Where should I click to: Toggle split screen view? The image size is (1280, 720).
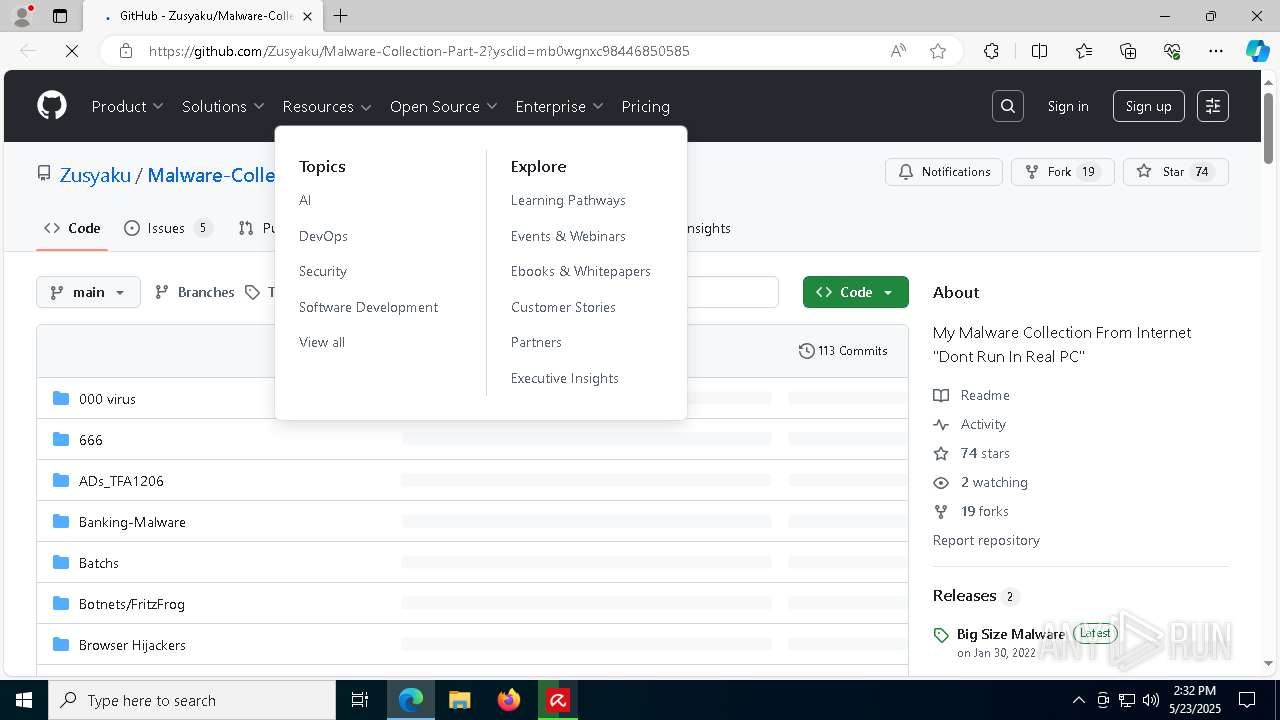click(x=1039, y=51)
